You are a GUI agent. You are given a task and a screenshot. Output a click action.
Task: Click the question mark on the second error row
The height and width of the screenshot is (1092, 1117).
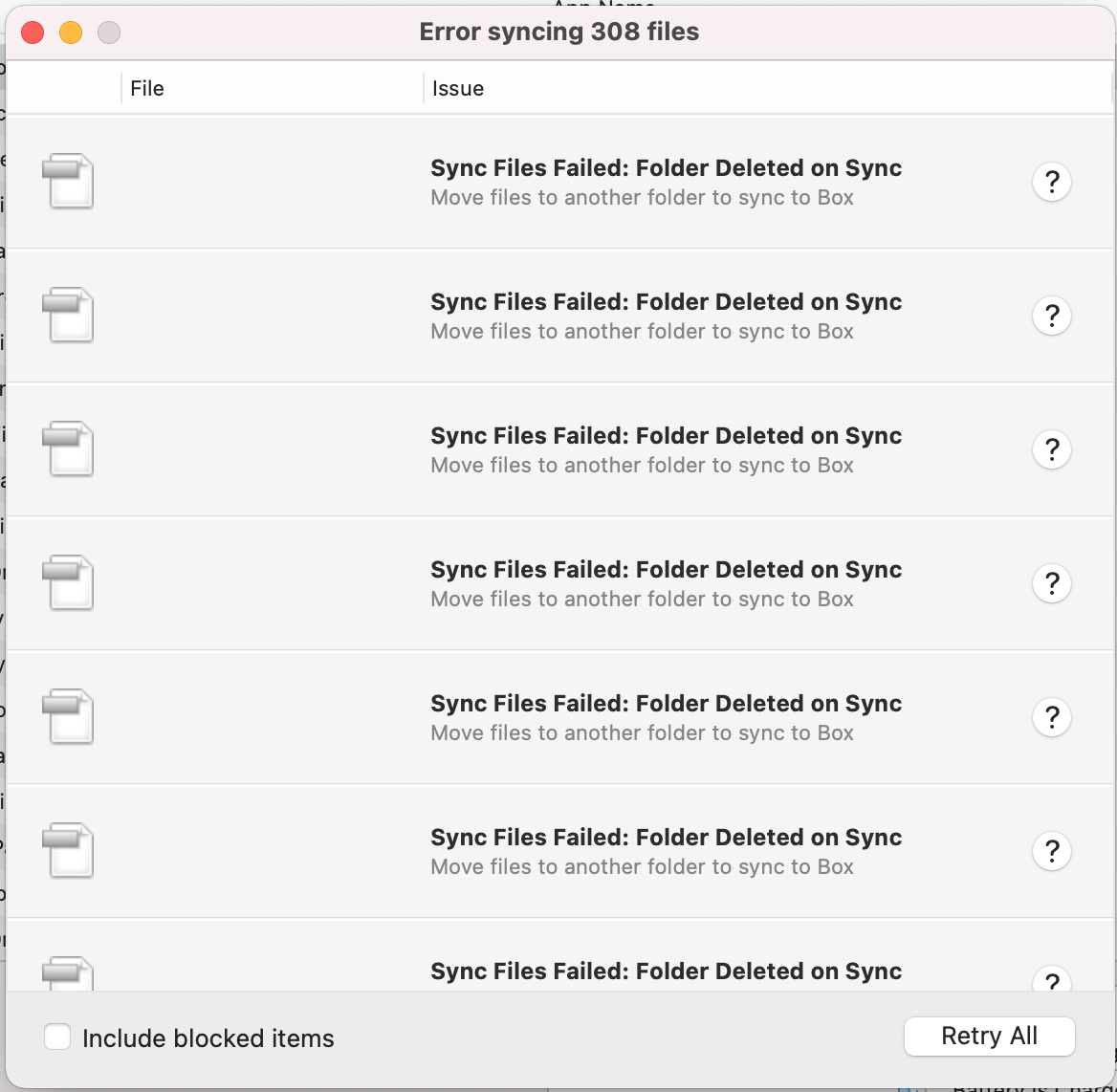tap(1052, 316)
